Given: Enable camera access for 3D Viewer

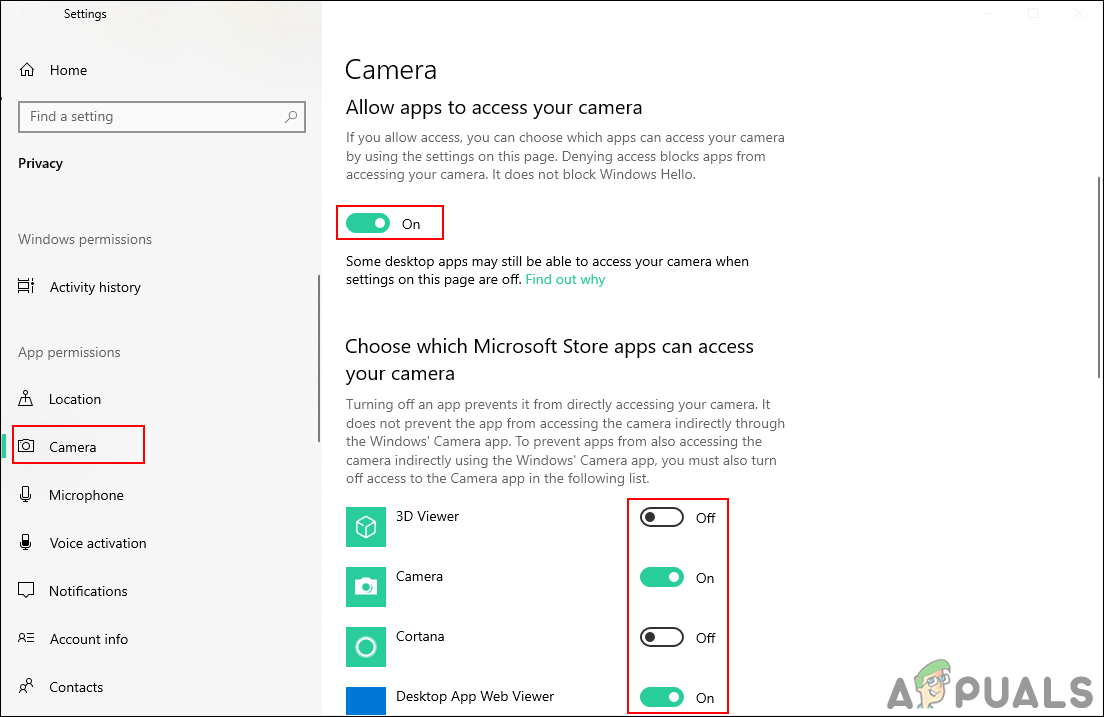Looking at the screenshot, I should pyautogui.click(x=662, y=518).
